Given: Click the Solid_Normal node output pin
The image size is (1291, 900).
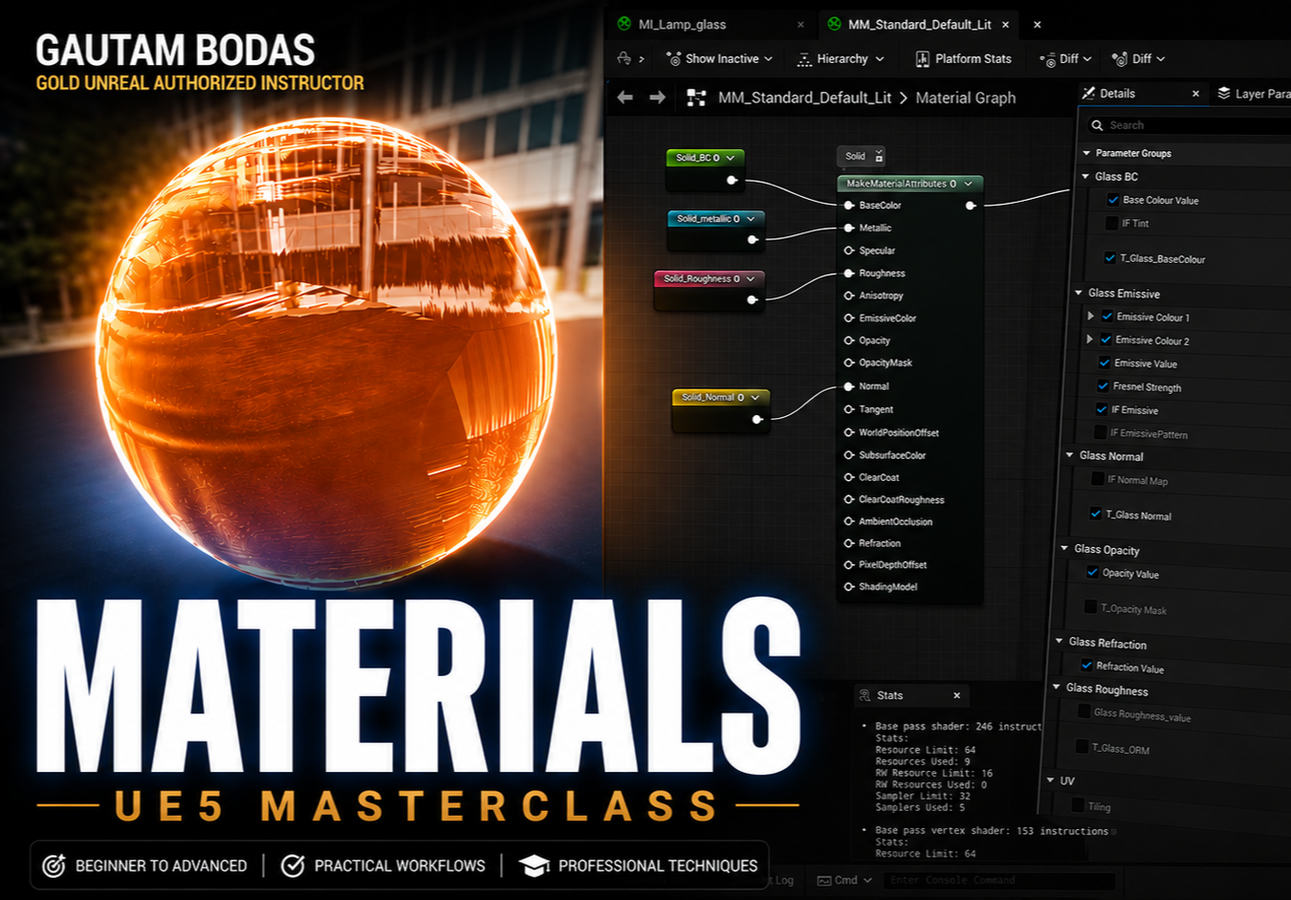Looking at the screenshot, I should 757,420.
